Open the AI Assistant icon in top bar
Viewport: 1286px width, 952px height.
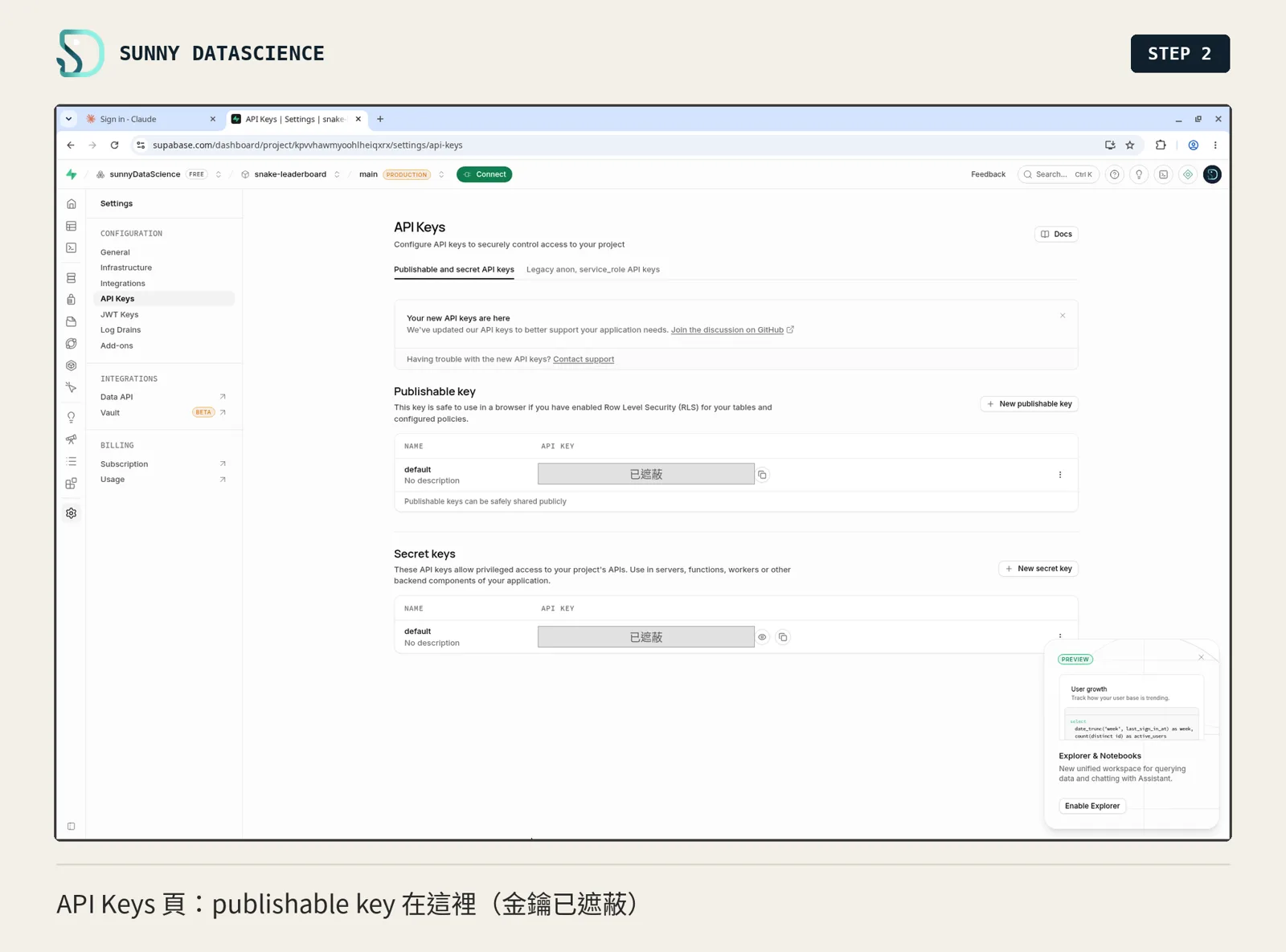tap(1188, 174)
